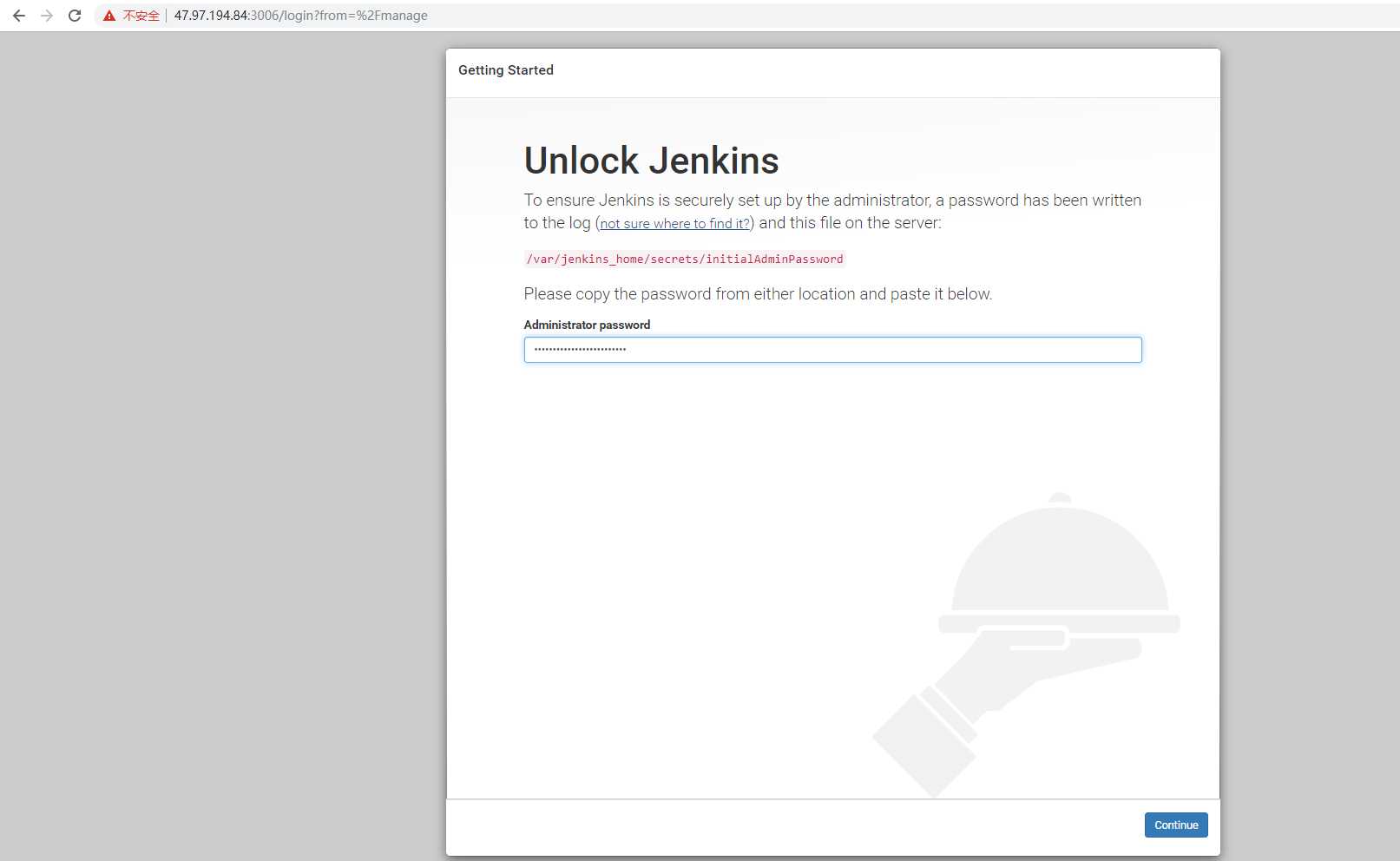Reload the page with the refresh icon
This screenshot has height=861, width=1400.
(75, 16)
